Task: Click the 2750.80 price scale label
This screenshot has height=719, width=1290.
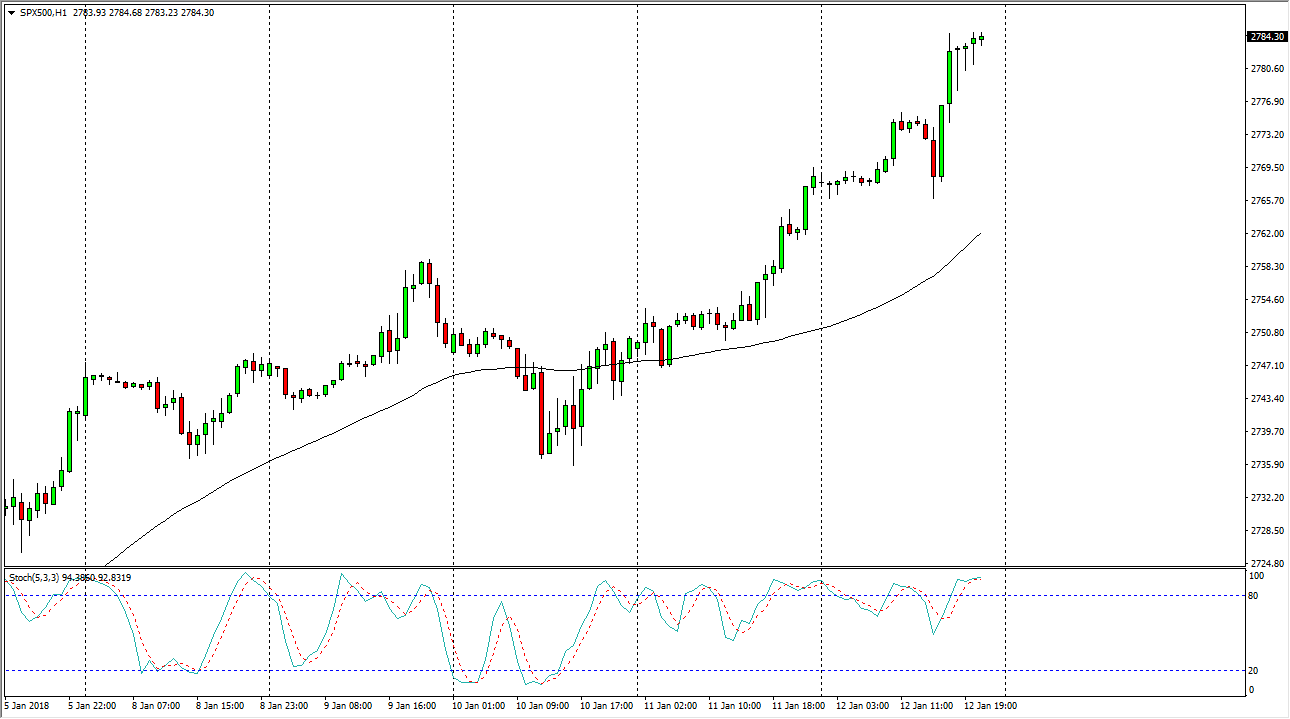Action: (x=1266, y=333)
